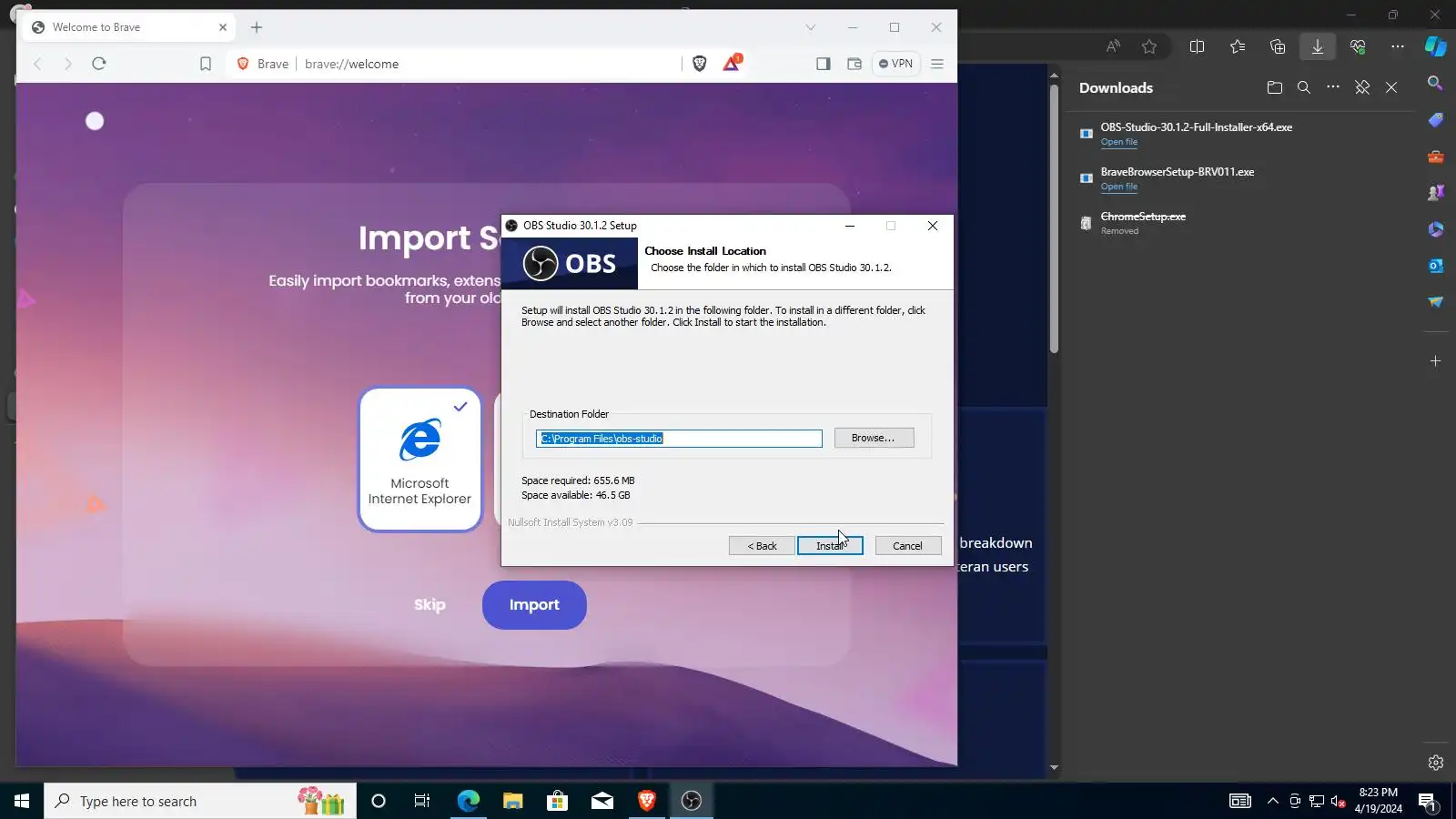
Task: Open notification center on taskbar
Action: (1428, 802)
